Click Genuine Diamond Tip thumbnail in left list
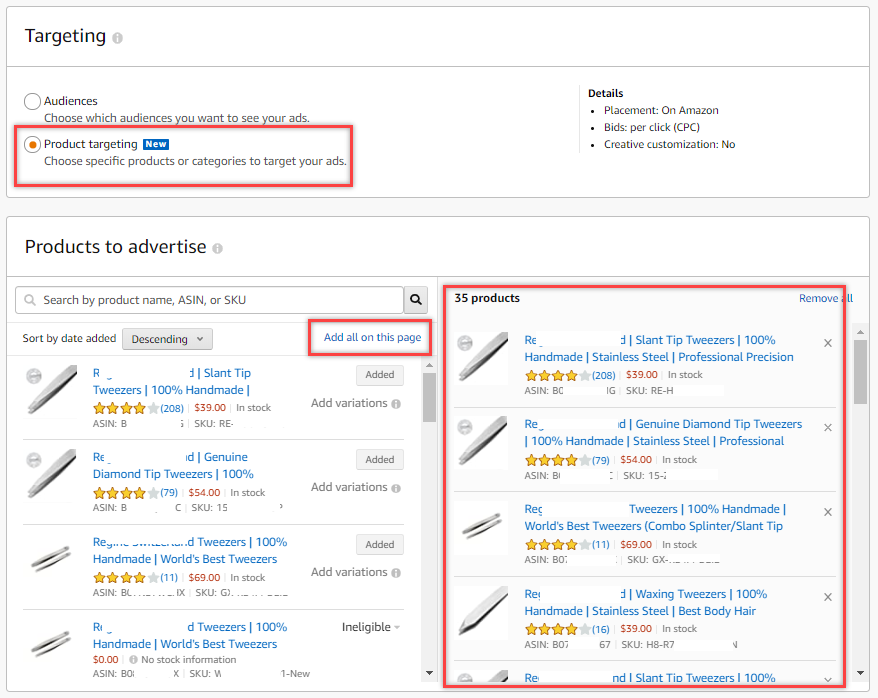The height and width of the screenshot is (698, 878). (x=50, y=474)
